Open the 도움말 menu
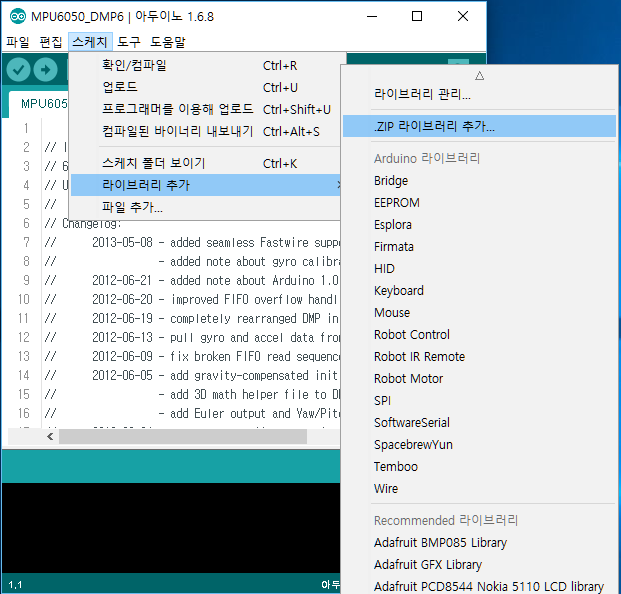 pyautogui.click(x=168, y=42)
